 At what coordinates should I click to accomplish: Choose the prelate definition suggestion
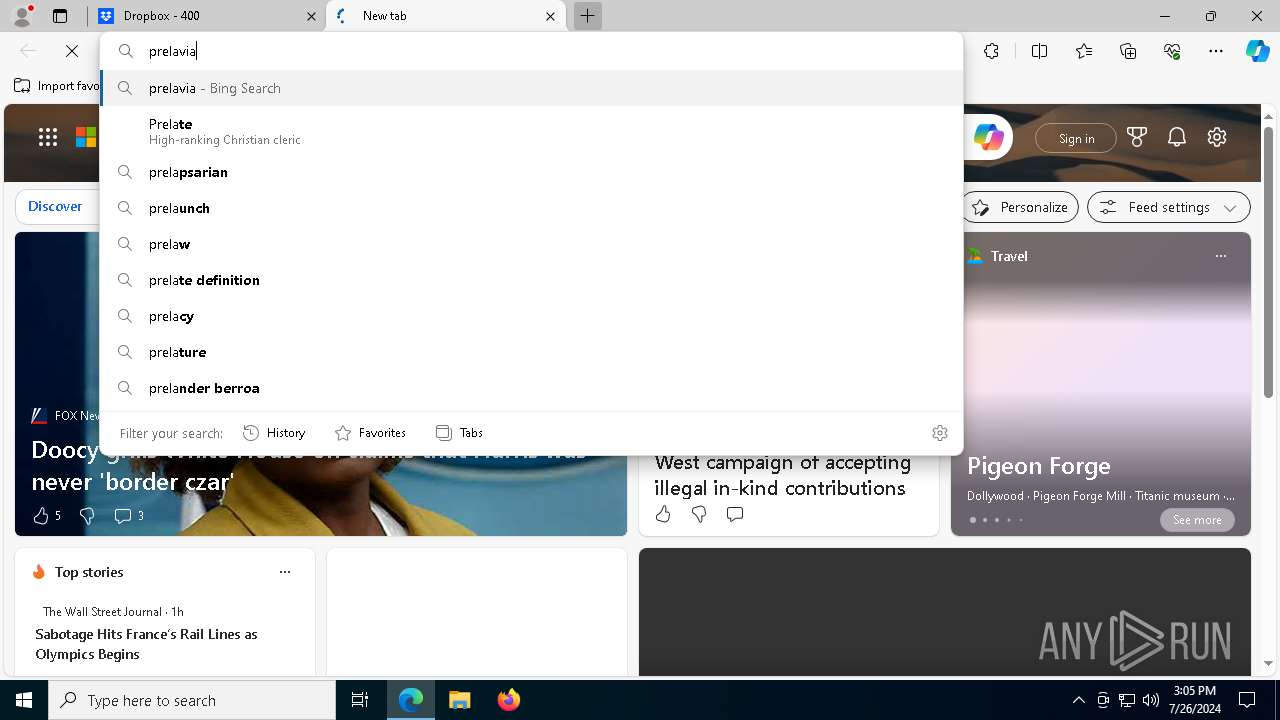pyautogui.click(x=531, y=280)
